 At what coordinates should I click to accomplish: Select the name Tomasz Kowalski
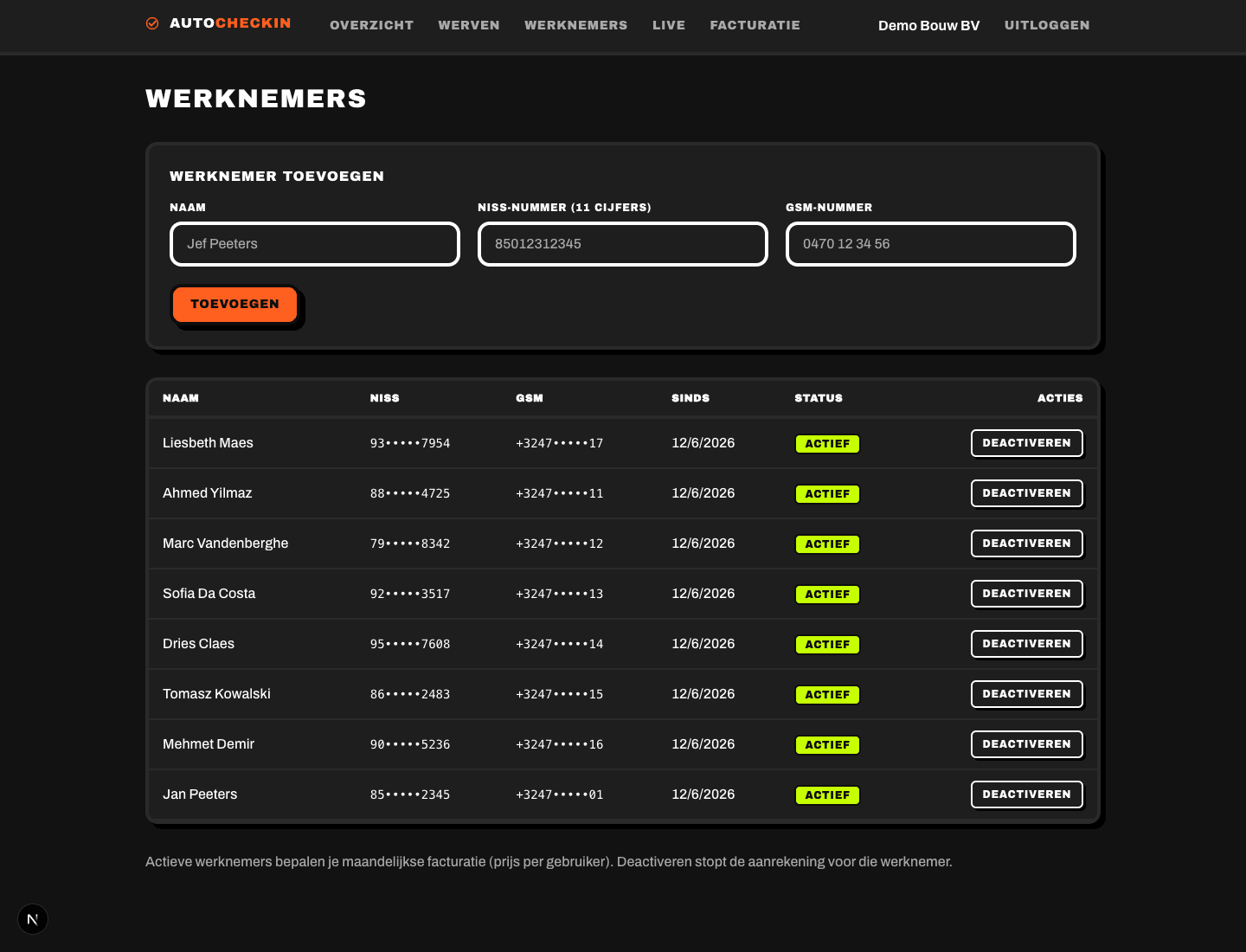point(216,694)
